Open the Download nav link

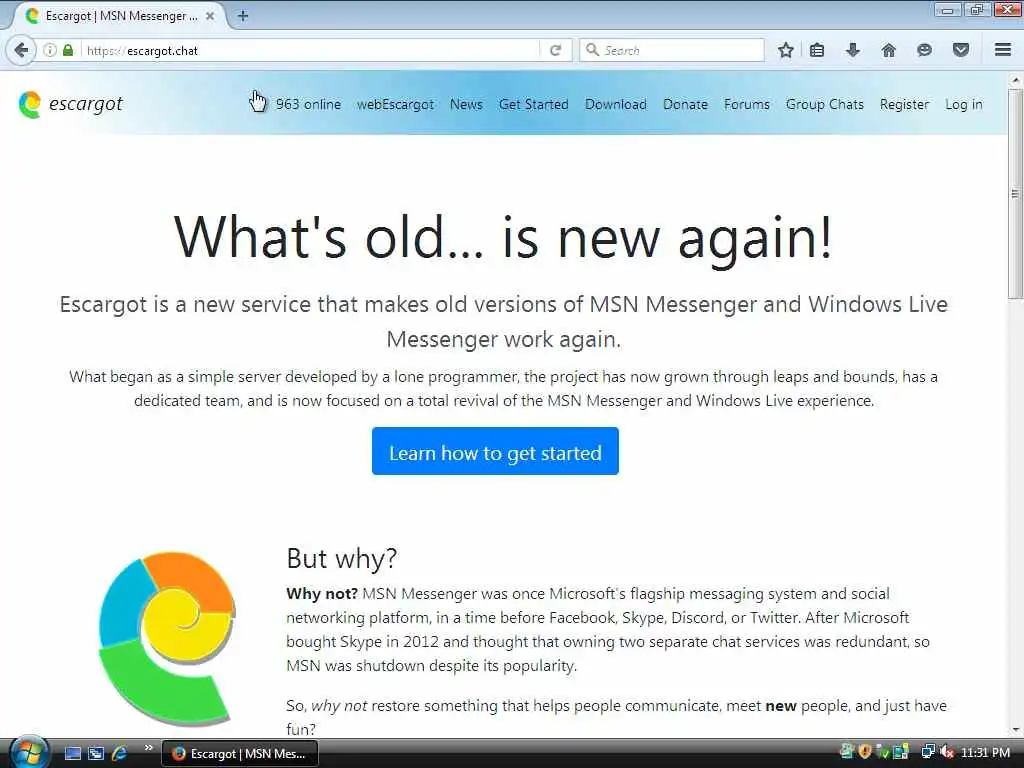click(x=616, y=104)
